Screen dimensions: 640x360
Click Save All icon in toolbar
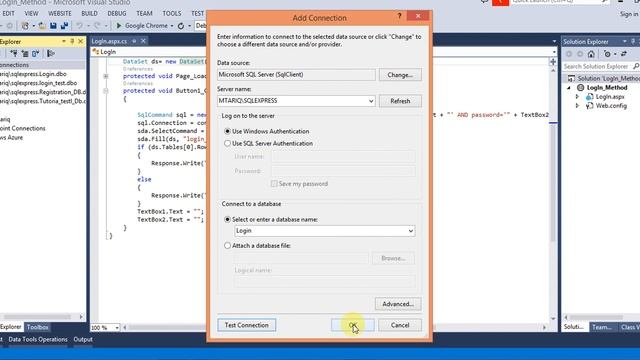click(64, 26)
